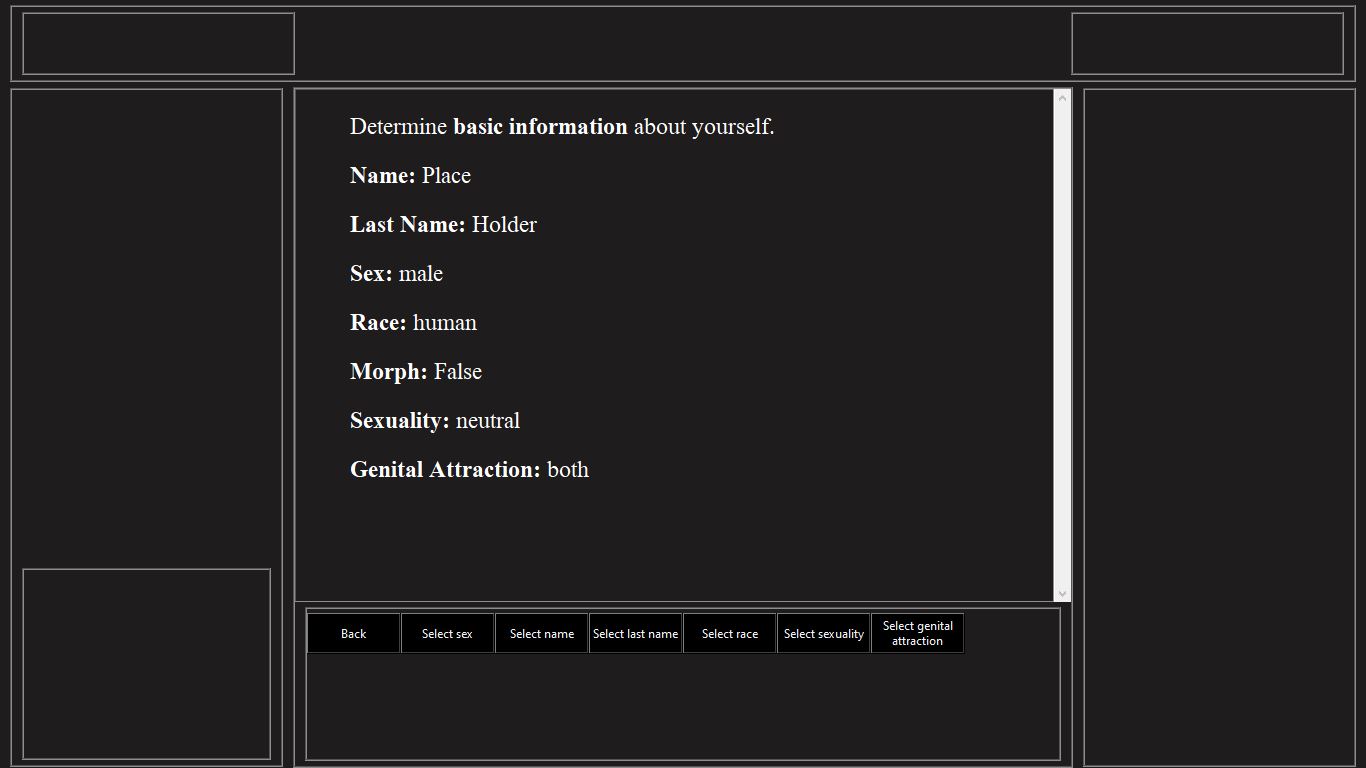Image resolution: width=1366 pixels, height=768 pixels.
Task: Click the empty top-left header box
Action: [x=158, y=44]
